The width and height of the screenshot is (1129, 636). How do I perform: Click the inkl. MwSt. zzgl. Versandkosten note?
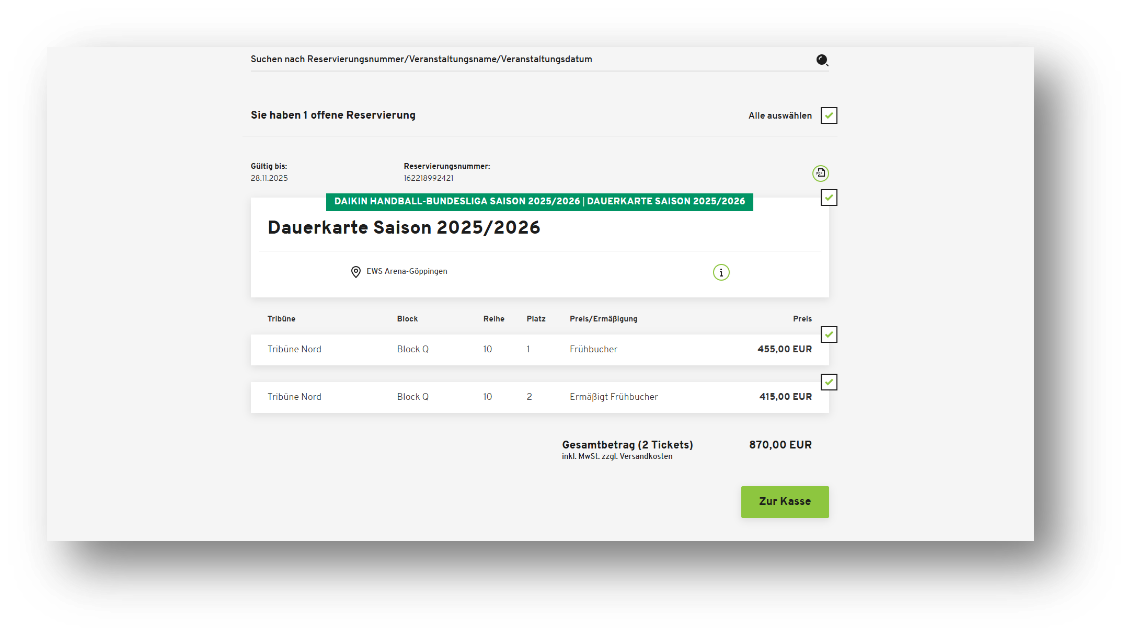click(617, 457)
